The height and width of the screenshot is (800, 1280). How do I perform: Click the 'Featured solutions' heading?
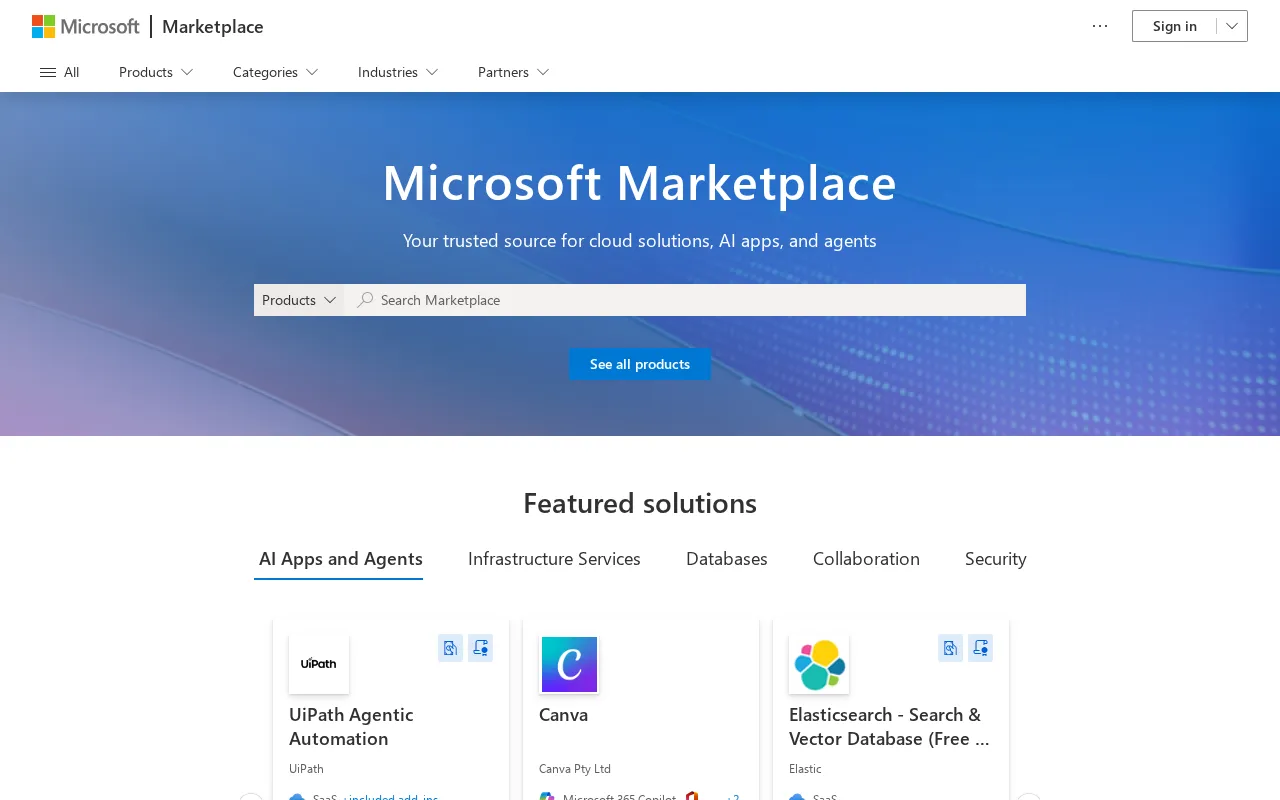pyautogui.click(x=640, y=503)
